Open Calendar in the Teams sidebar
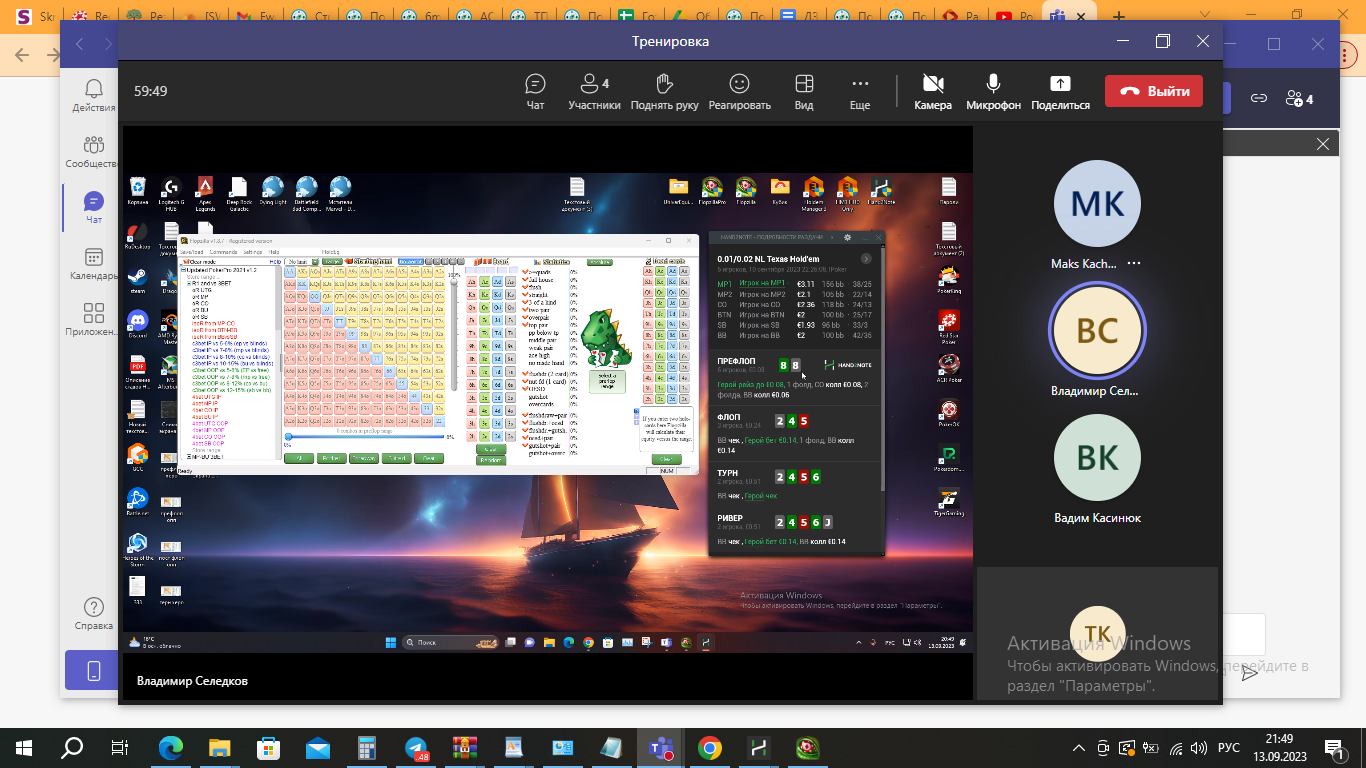Screen dimensions: 1366x768 (94, 264)
